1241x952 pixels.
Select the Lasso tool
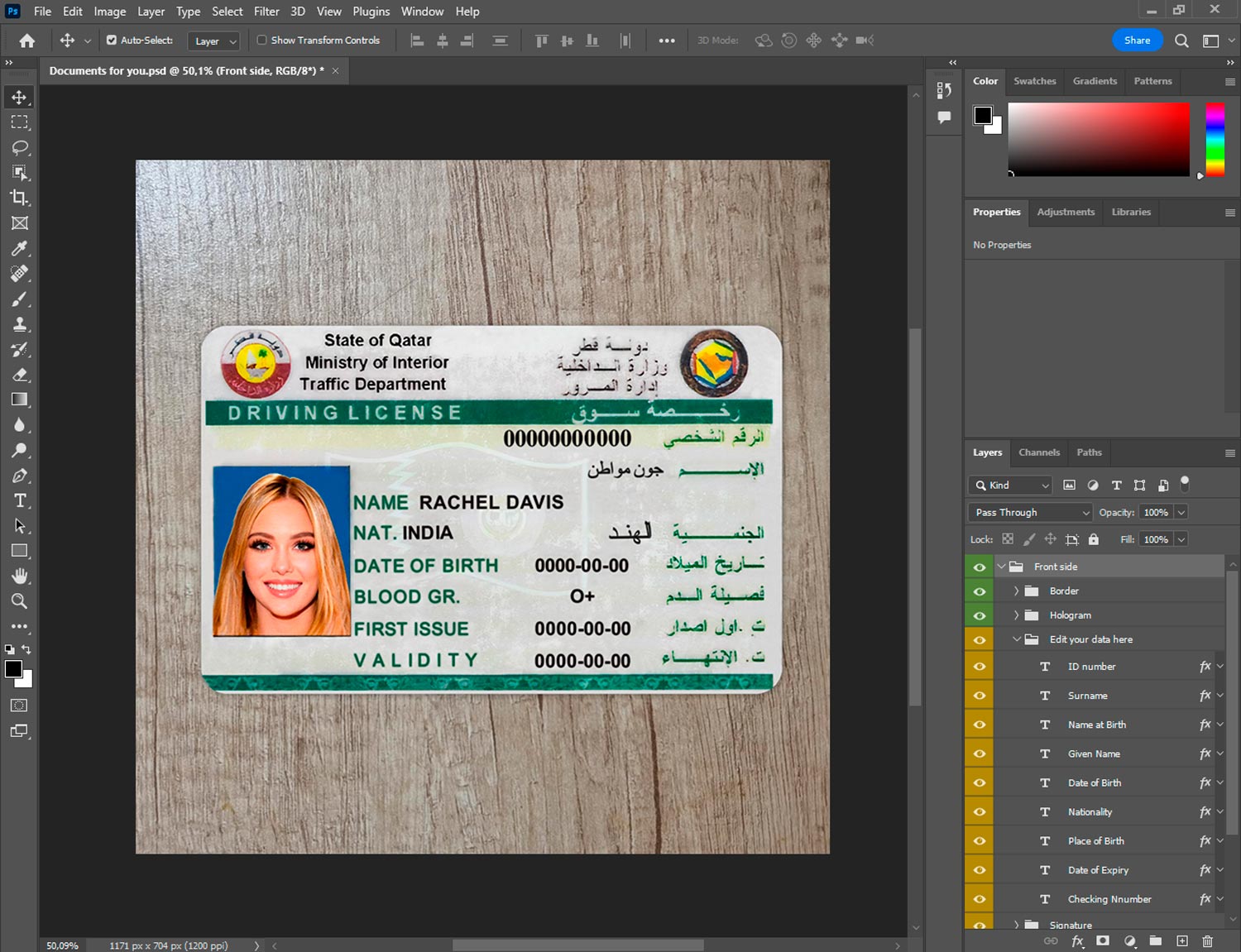coord(19,147)
